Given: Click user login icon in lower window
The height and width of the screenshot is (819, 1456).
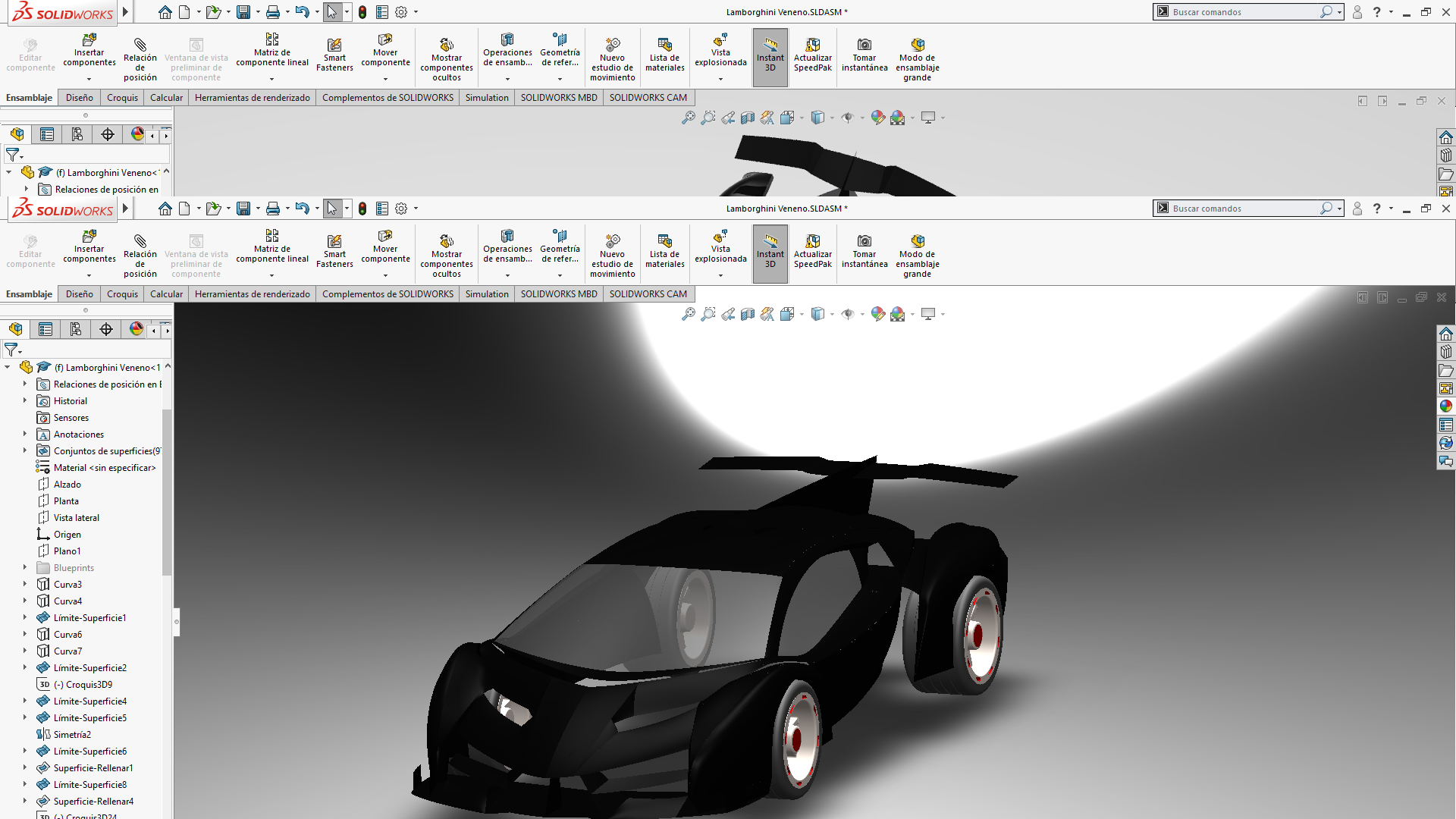Looking at the screenshot, I should [x=1357, y=209].
